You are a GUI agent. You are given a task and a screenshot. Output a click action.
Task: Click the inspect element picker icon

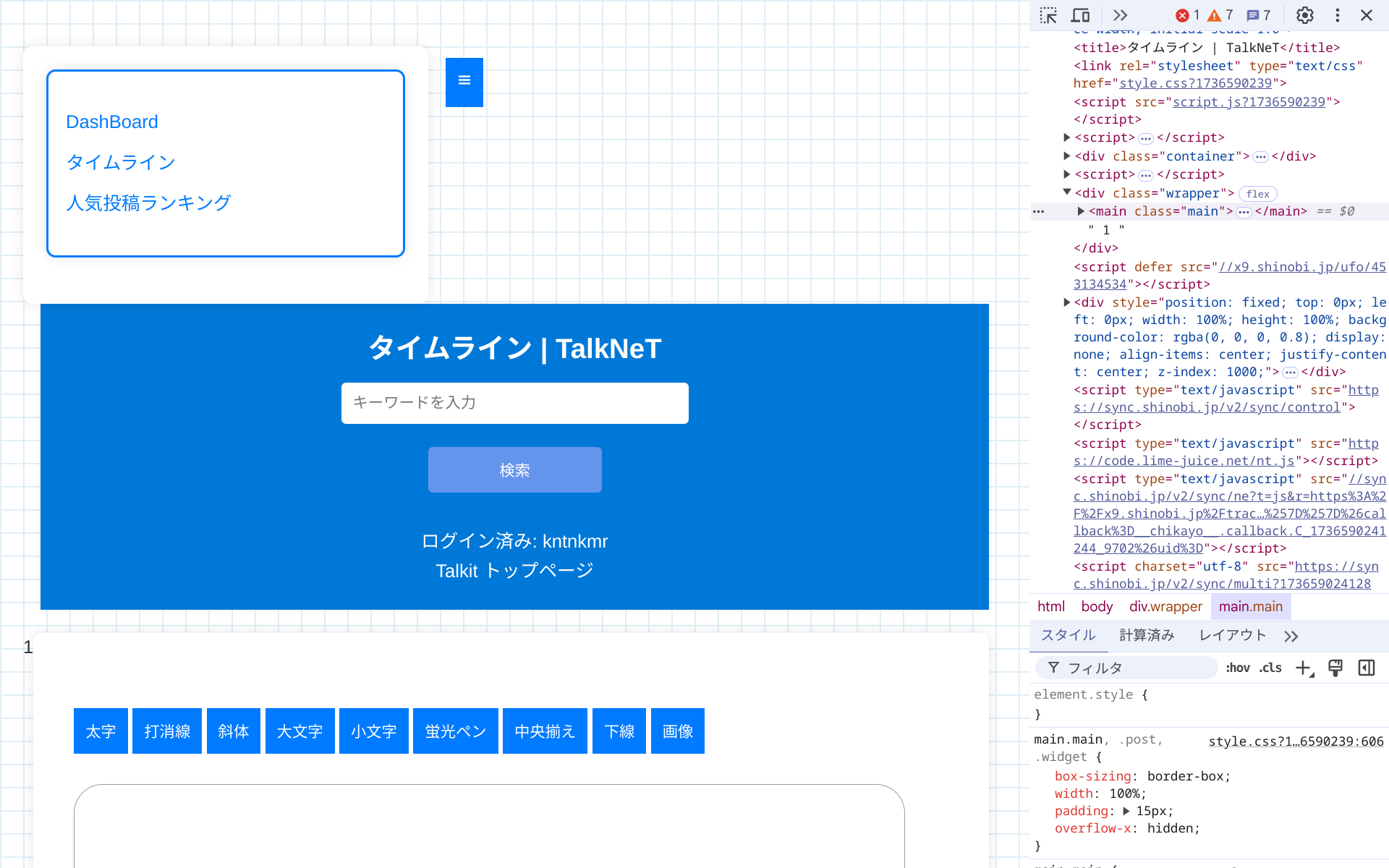coord(1048,15)
